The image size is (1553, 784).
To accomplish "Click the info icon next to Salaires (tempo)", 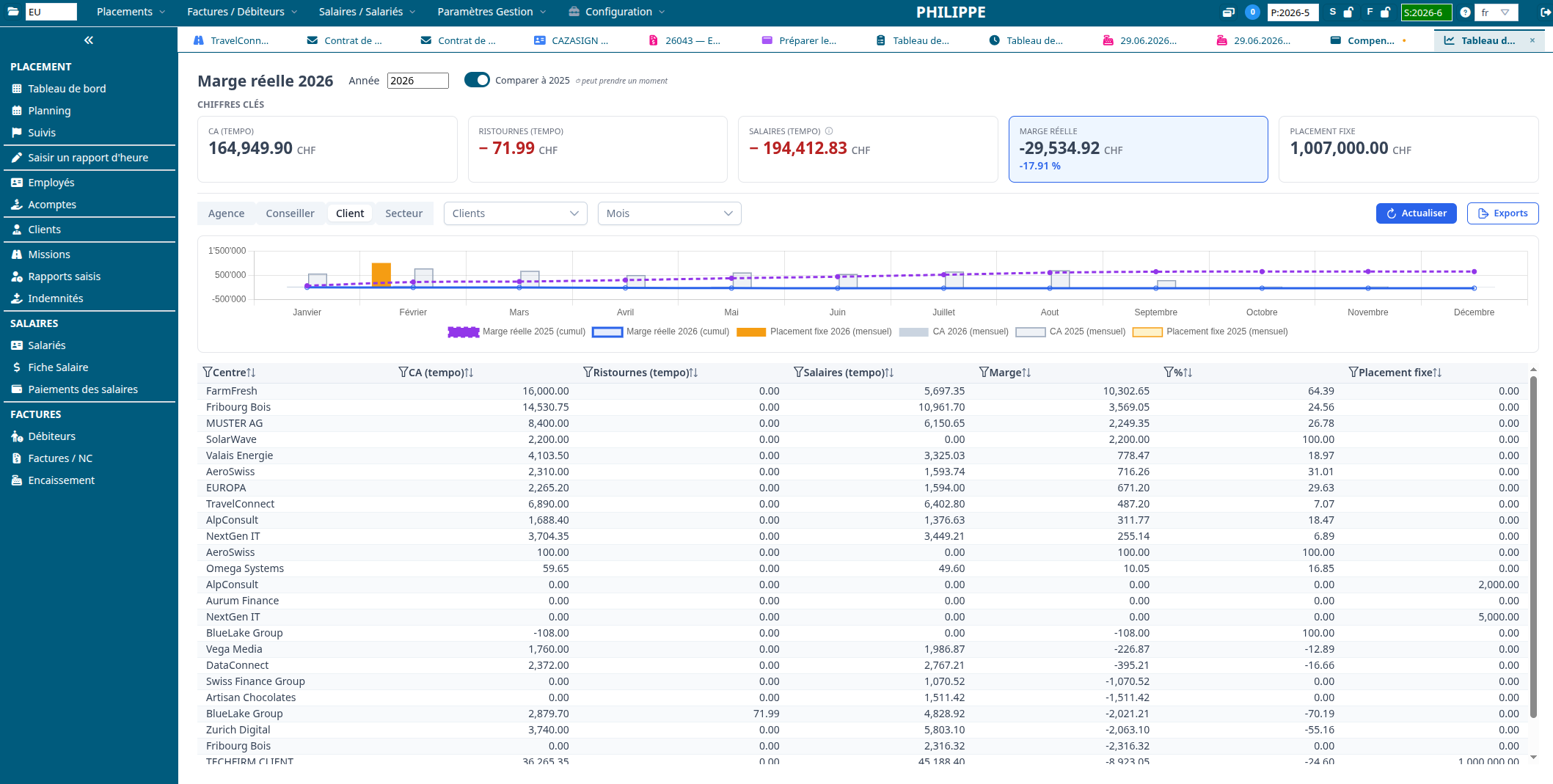I will (829, 131).
